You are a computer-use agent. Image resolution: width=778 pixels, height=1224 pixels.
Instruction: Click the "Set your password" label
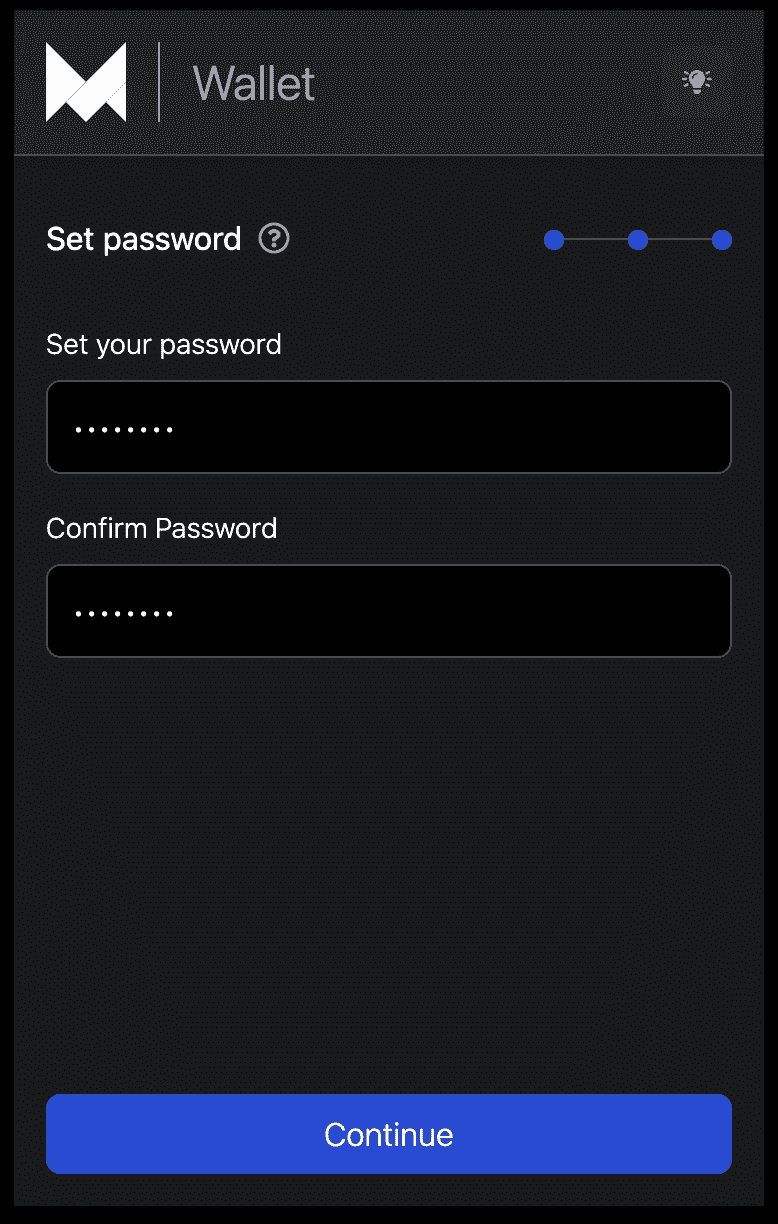[x=163, y=345]
